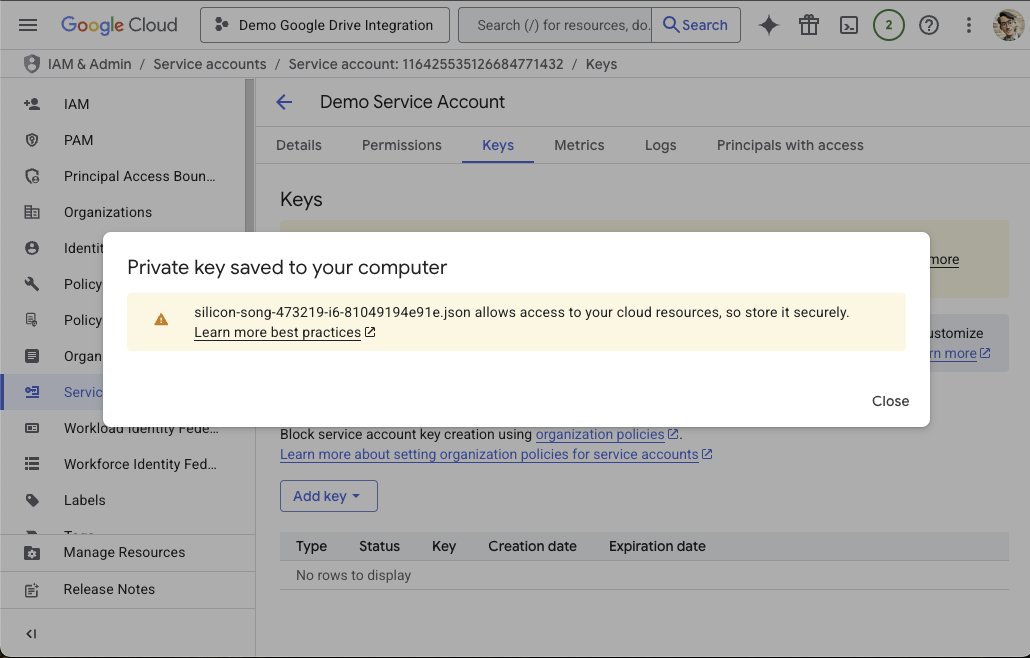
Task: Switch to the Details tab
Action: click(x=299, y=145)
